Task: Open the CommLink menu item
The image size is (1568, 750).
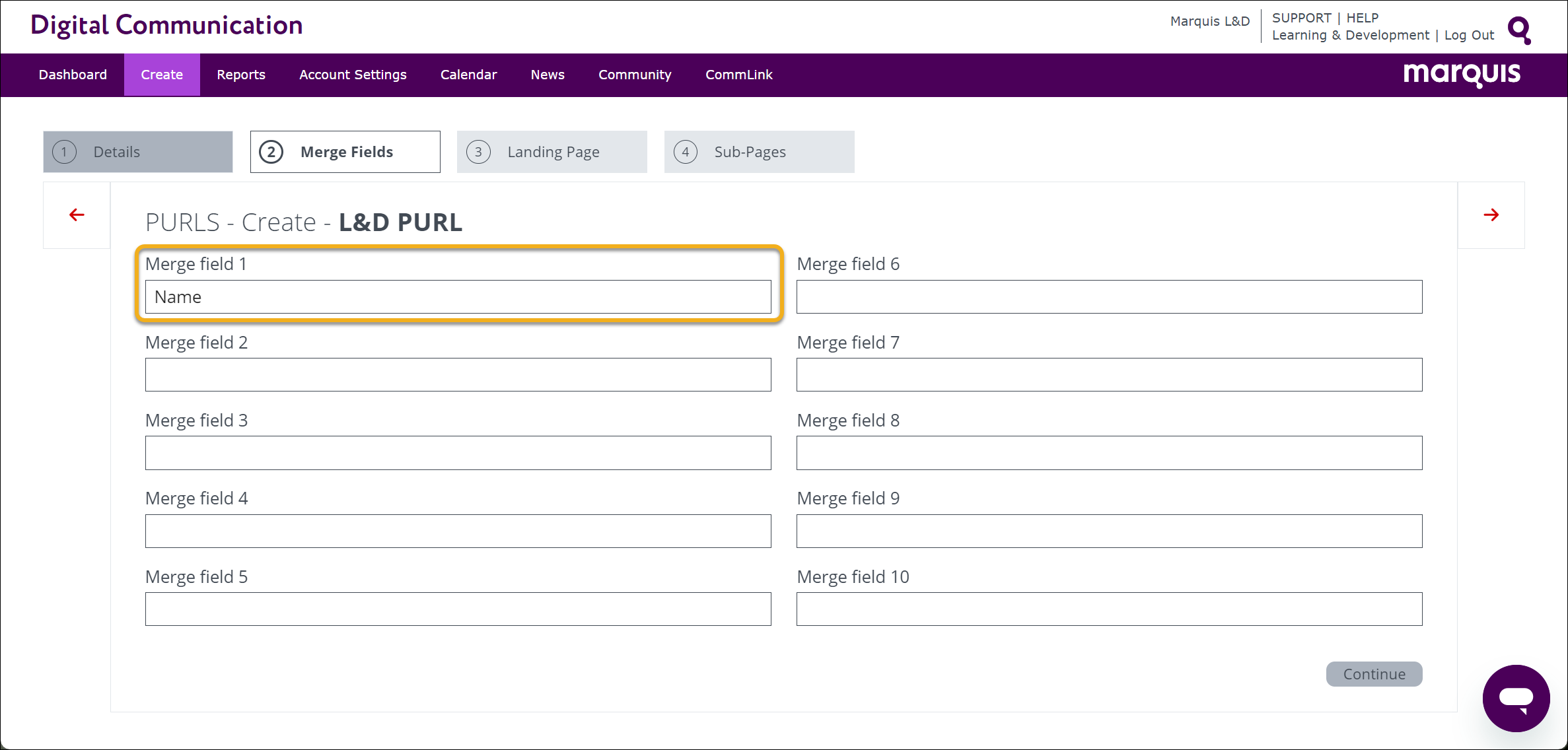Action: 738,75
